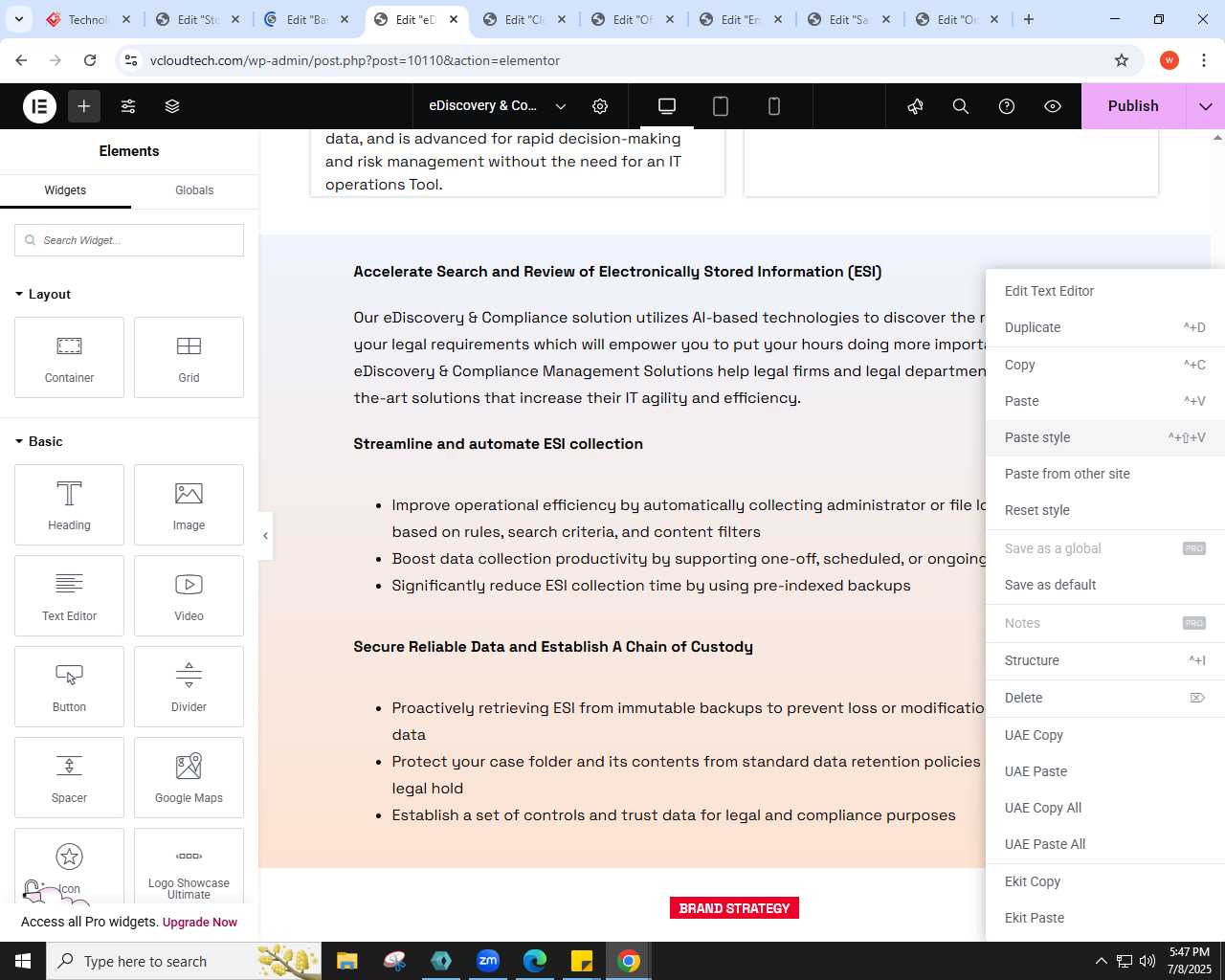Image resolution: width=1225 pixels, height=980 pixels.
Task: Choose Copy in context menu
Action: point(1105,365)
